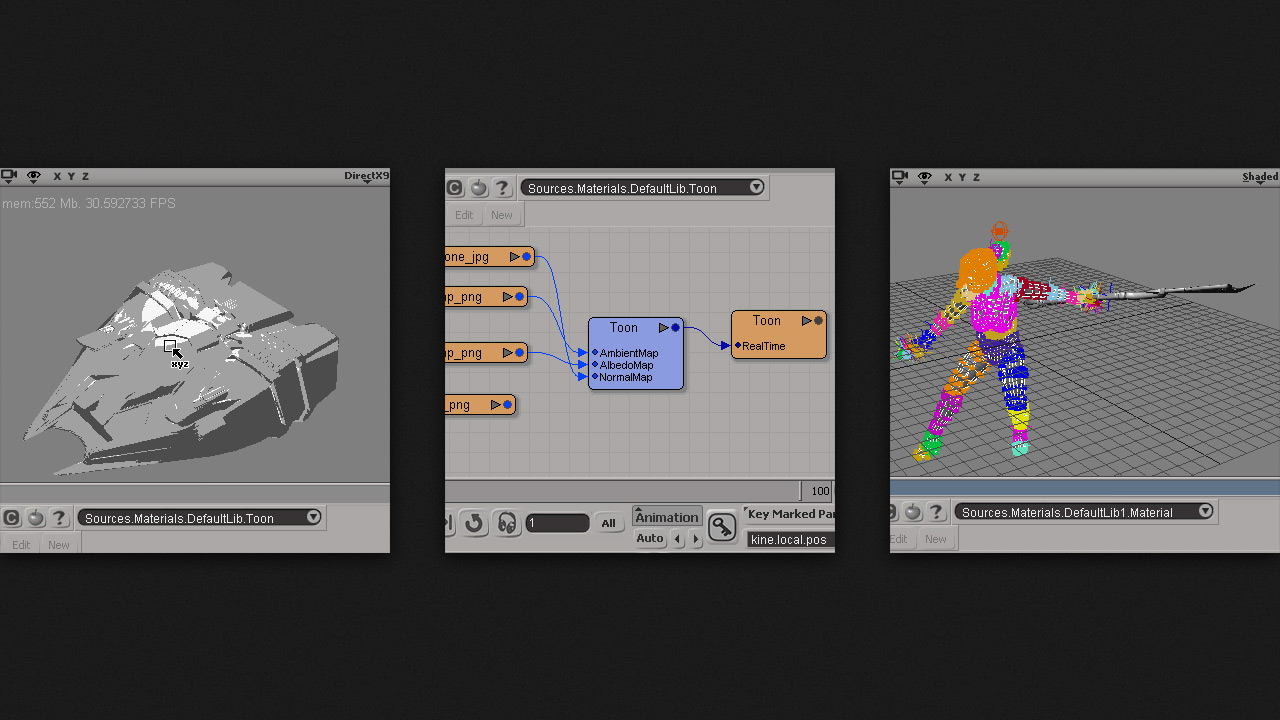This screenshot has height=720, width=1280.
Task: Click the All button in playback bar
Action: (x=608, y=523)
